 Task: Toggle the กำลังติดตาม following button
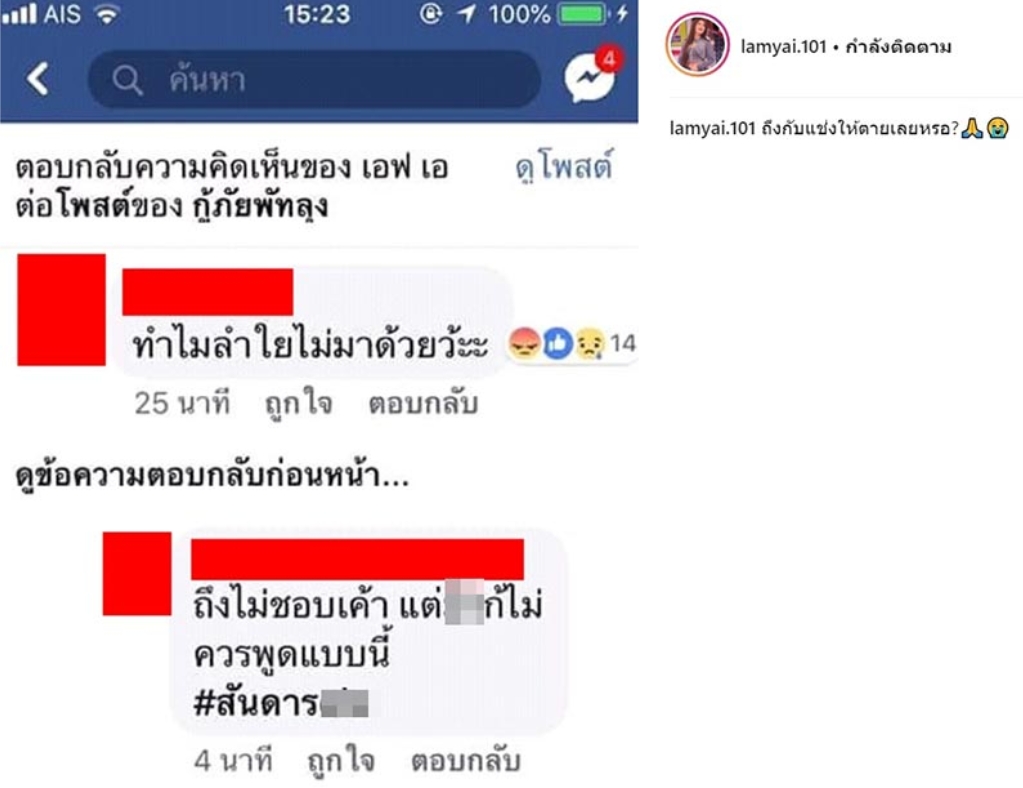click(898, 46)
